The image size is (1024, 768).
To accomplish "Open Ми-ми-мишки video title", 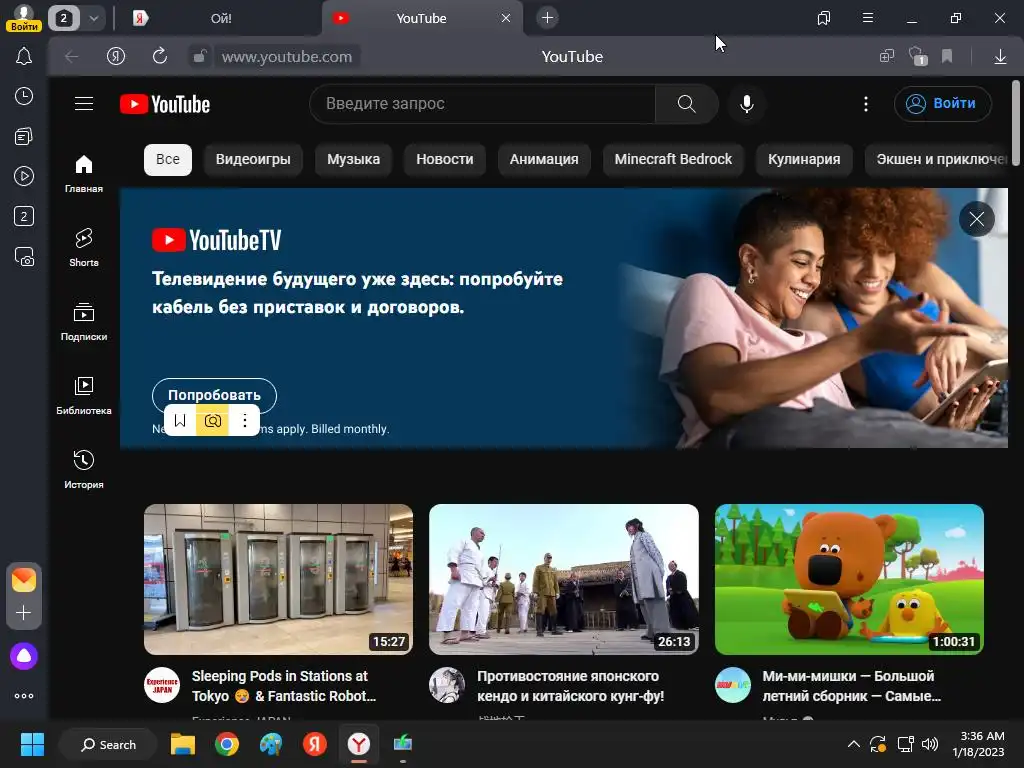I will coord(852,686).
